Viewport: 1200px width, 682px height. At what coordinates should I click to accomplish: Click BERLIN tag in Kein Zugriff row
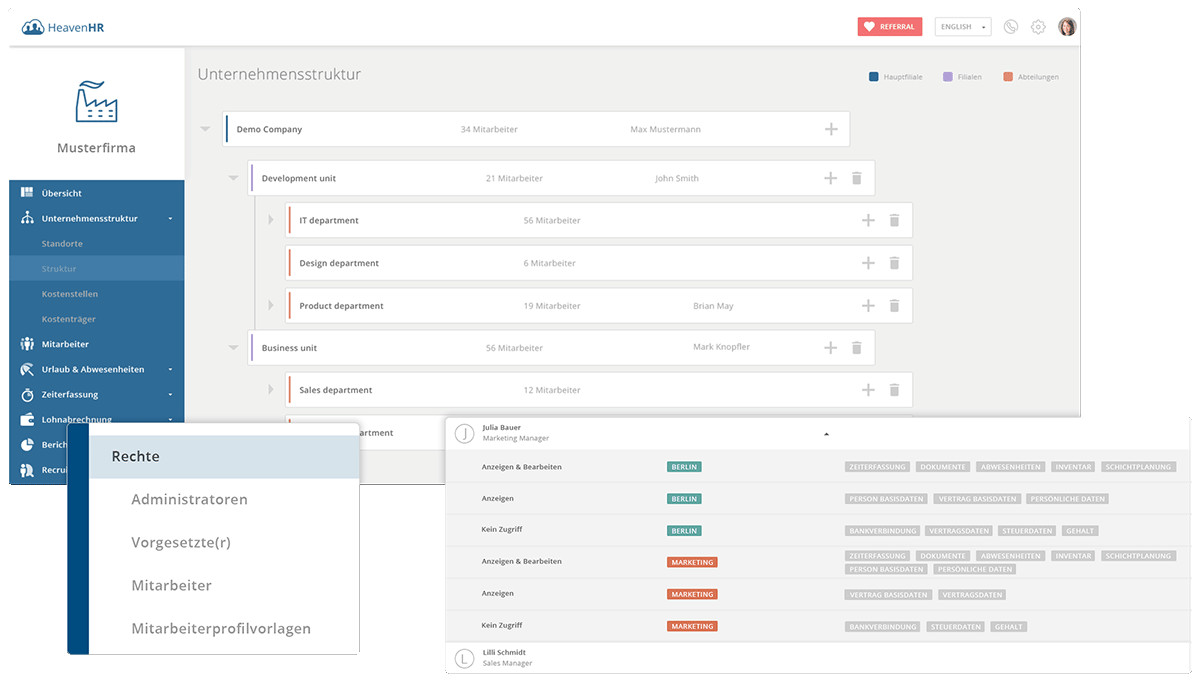(684, 531)
